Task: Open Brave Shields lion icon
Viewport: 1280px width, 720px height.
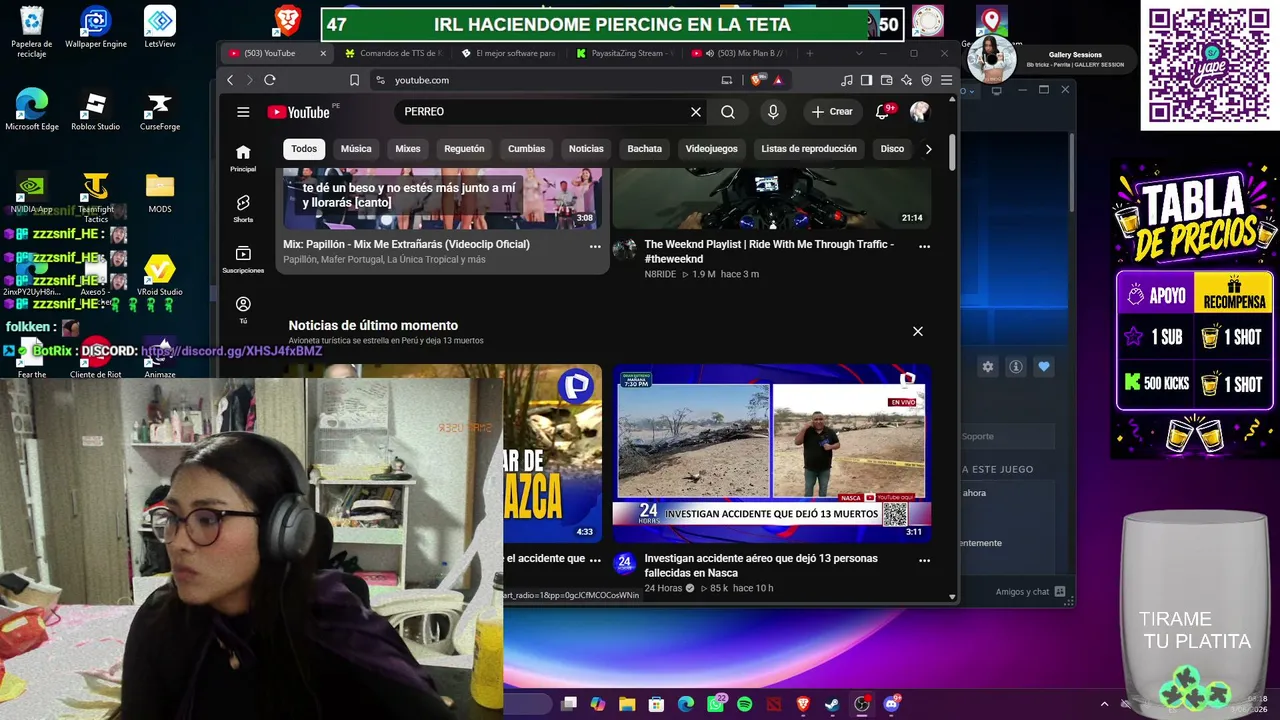Action: [x=757, y=80]
